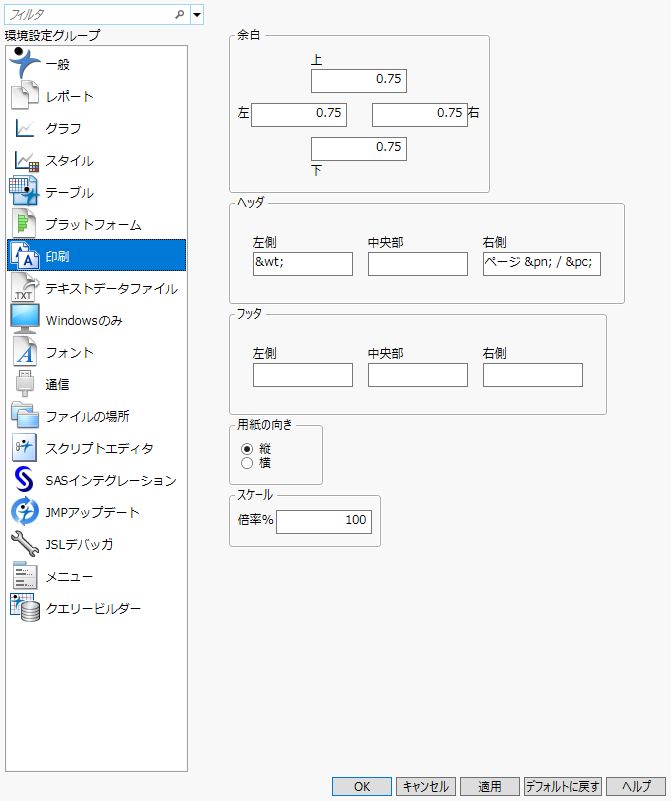This screenshot has height=801, width=671.
Task: Click footer 右側 field
Action: 533,375
